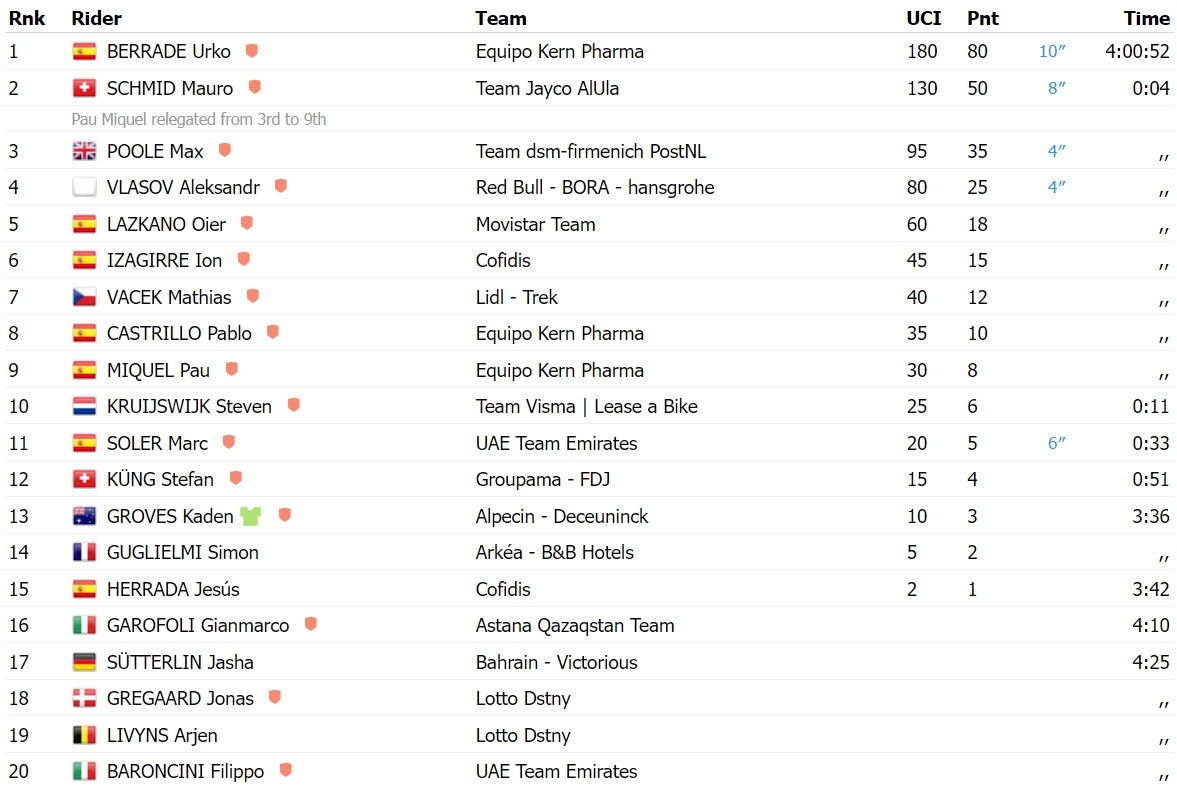Click the orange shield icon beside BERRADE Urko

252,50
